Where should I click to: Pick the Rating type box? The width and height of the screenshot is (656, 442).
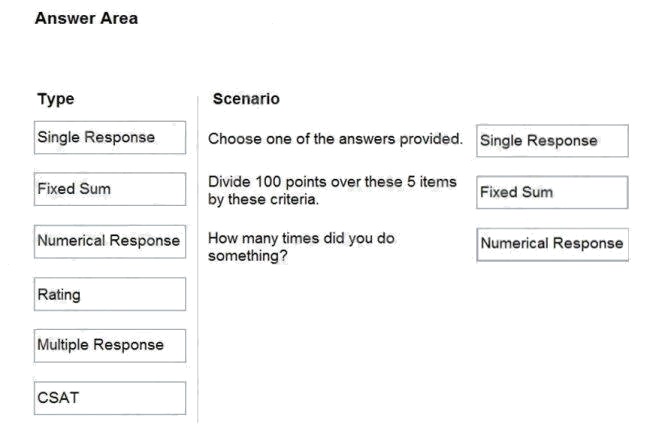point(110,294)
